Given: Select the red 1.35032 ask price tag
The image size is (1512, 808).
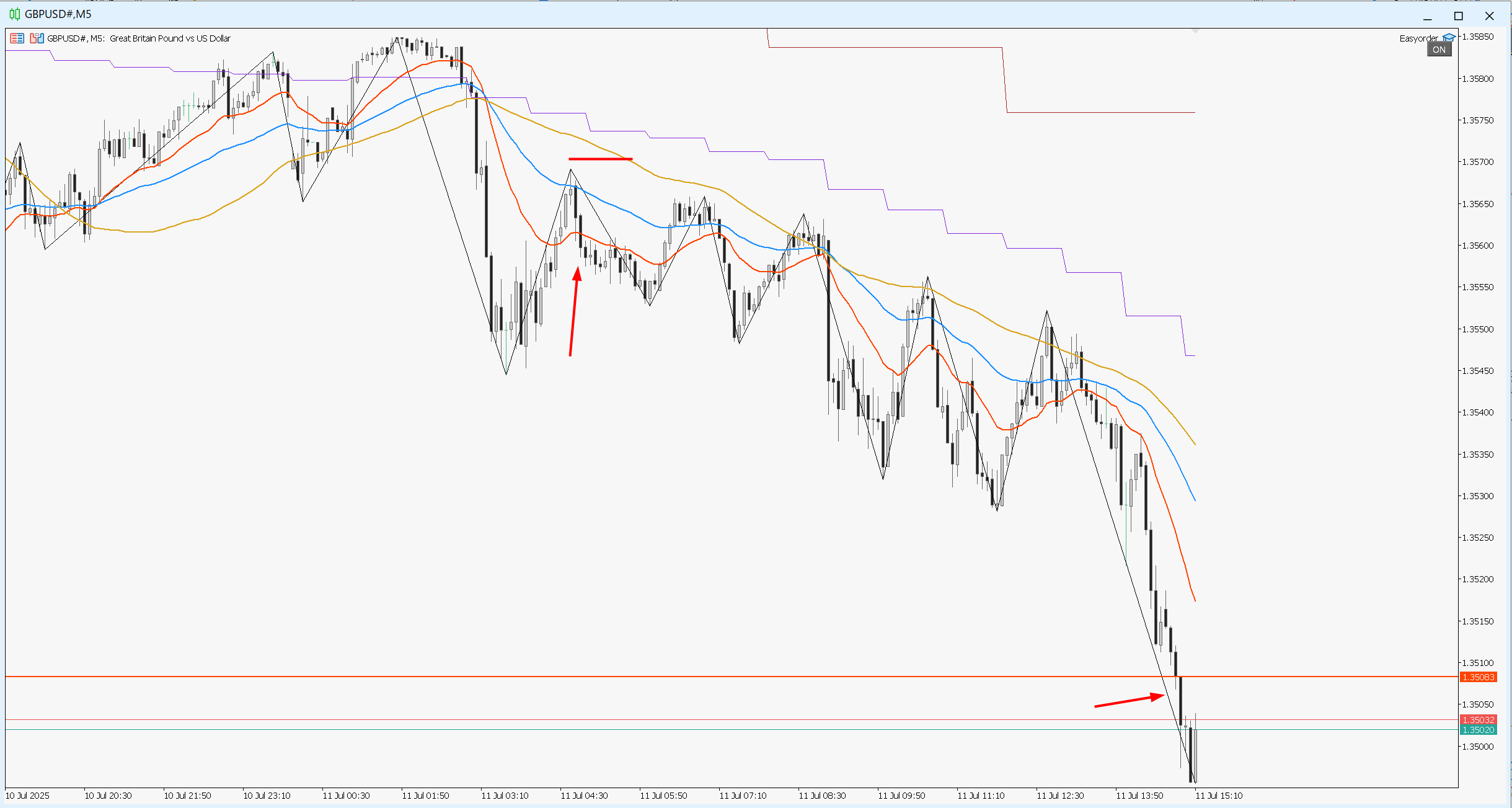Looking at the screenshot, I should pos(1479,720).
